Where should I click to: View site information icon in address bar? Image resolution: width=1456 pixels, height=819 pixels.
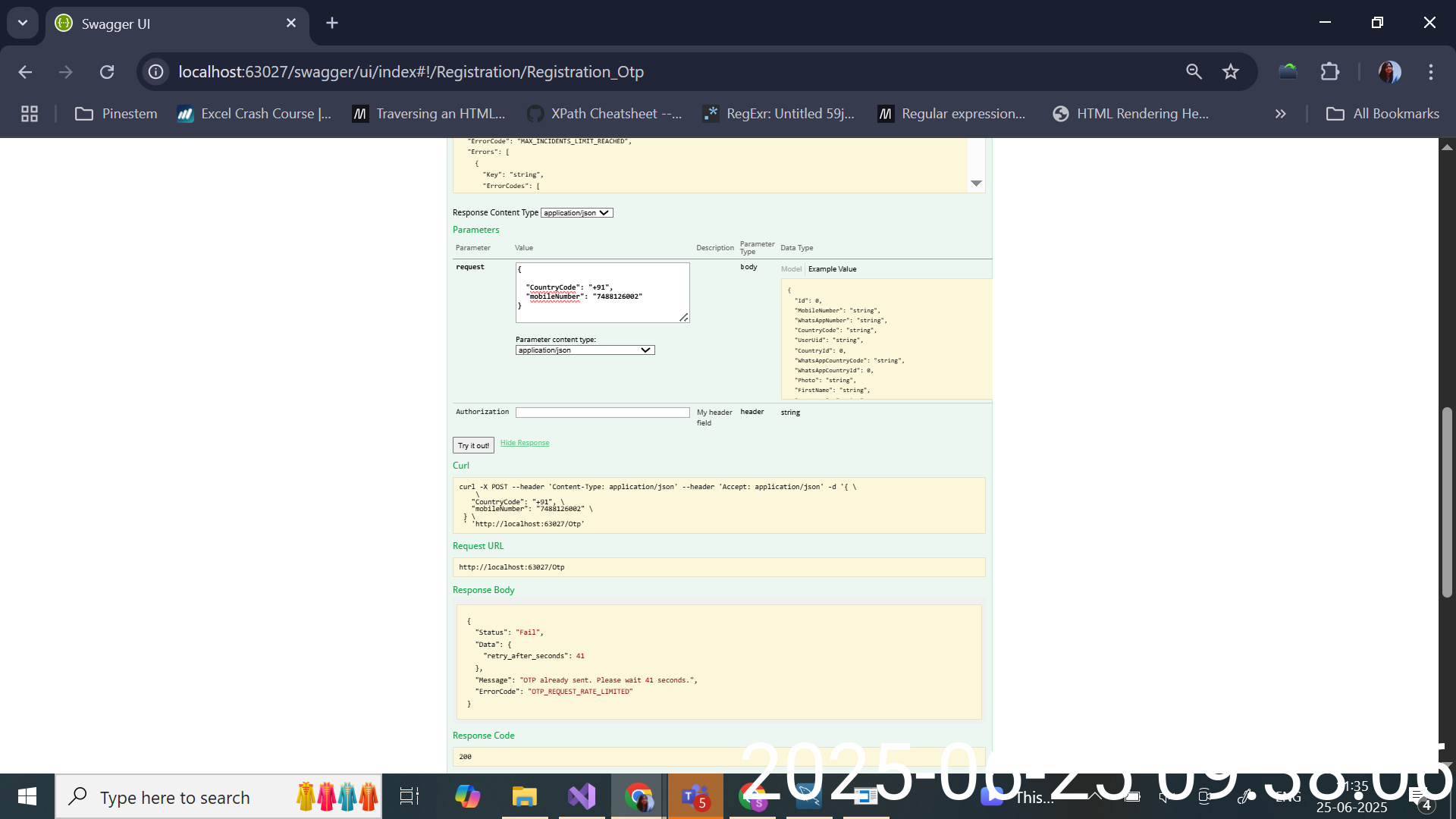pos(155,72)
